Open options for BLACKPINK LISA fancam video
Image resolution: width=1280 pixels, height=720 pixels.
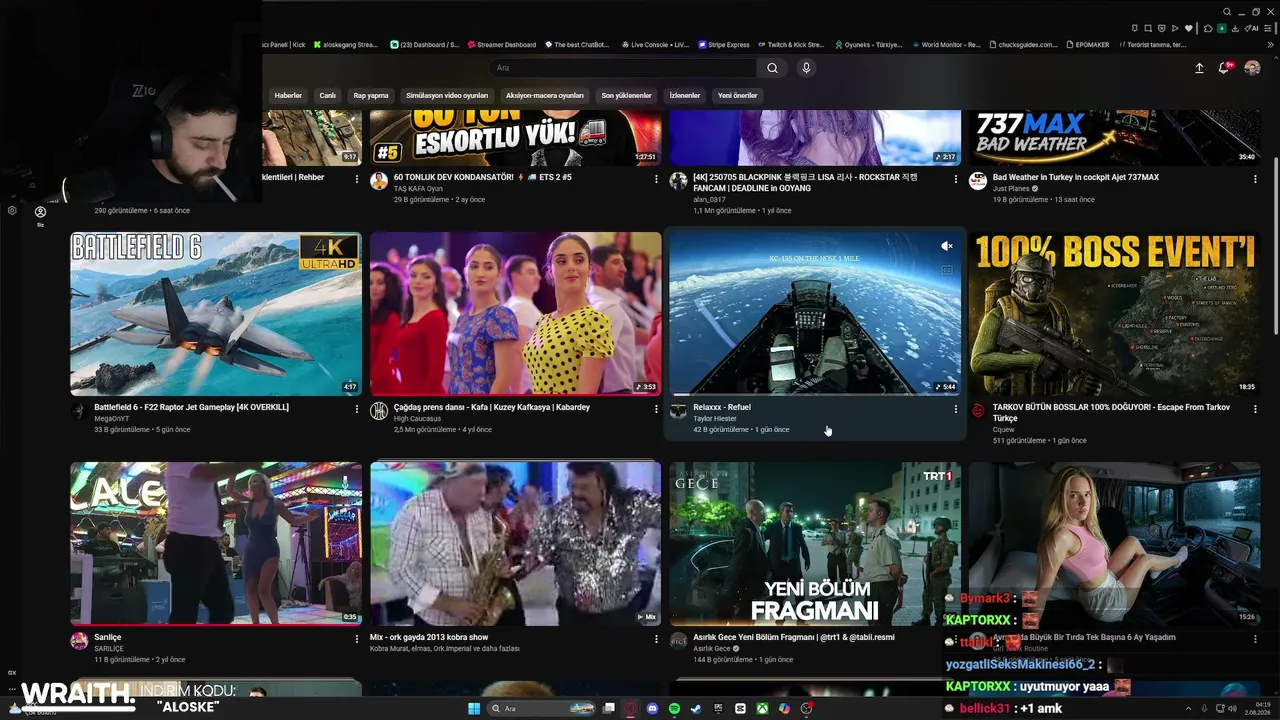tap(955, 178)
